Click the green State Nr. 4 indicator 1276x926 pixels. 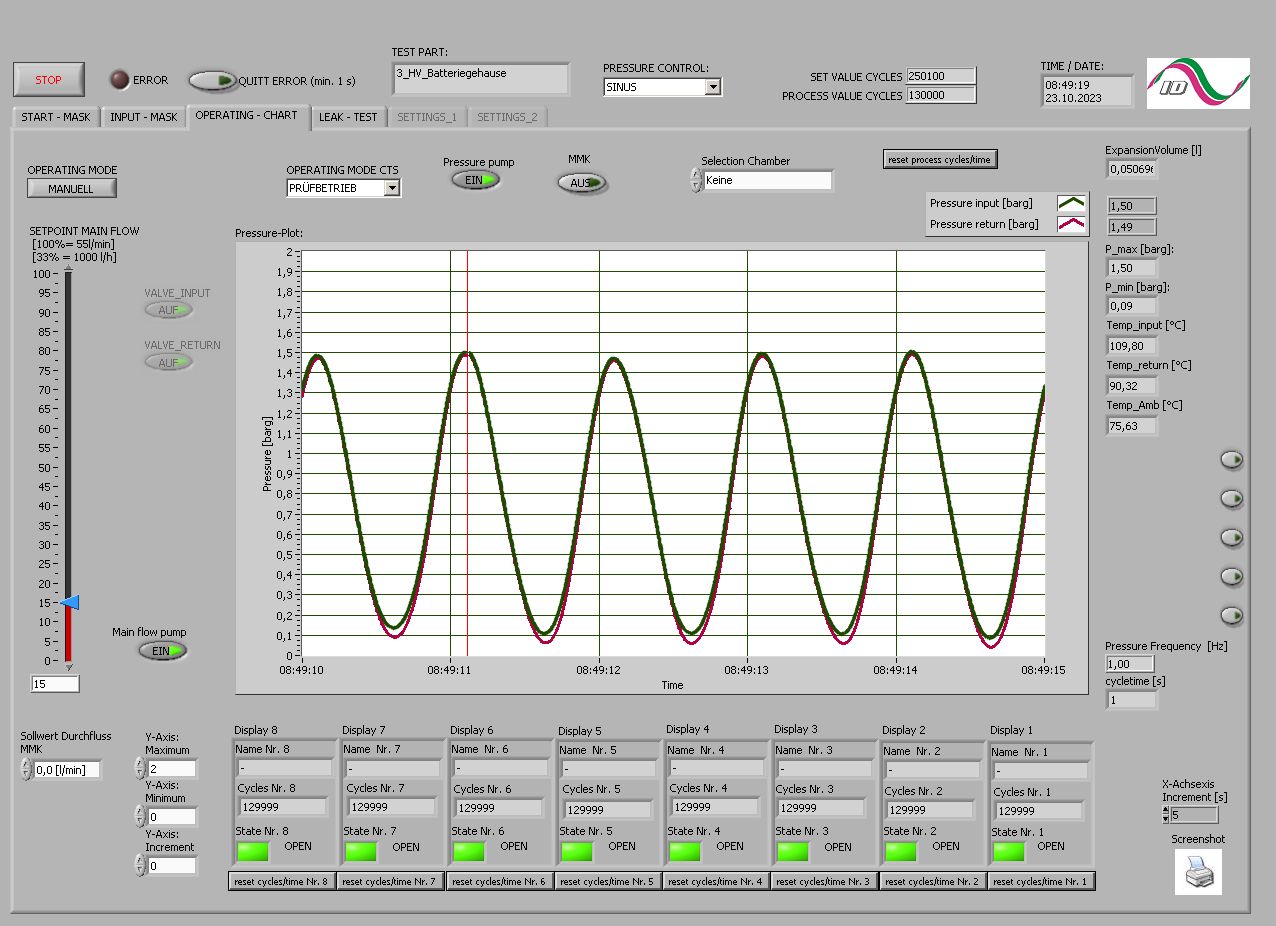(x=685, y=851)
